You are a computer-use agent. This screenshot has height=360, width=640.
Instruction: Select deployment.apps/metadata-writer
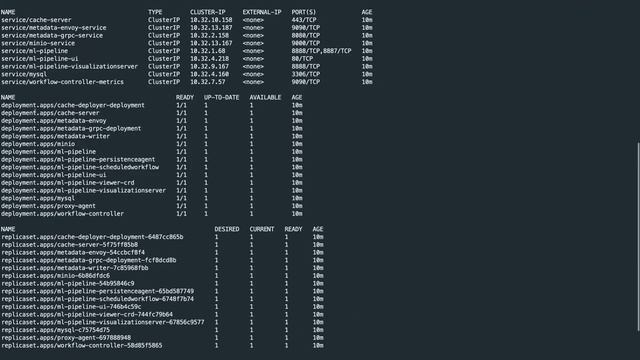click(x=56, y=136)
